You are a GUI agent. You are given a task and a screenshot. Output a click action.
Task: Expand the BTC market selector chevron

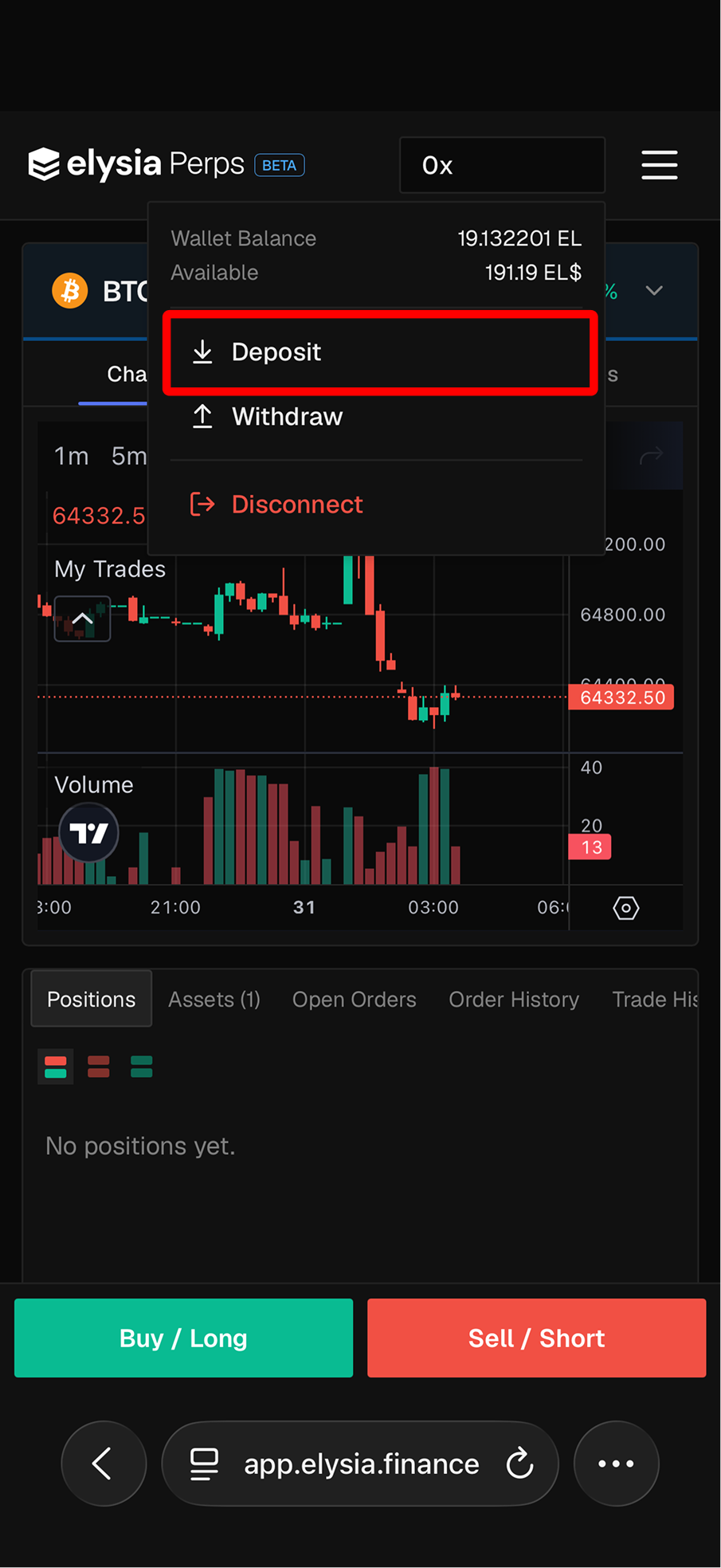click(654, 291)
